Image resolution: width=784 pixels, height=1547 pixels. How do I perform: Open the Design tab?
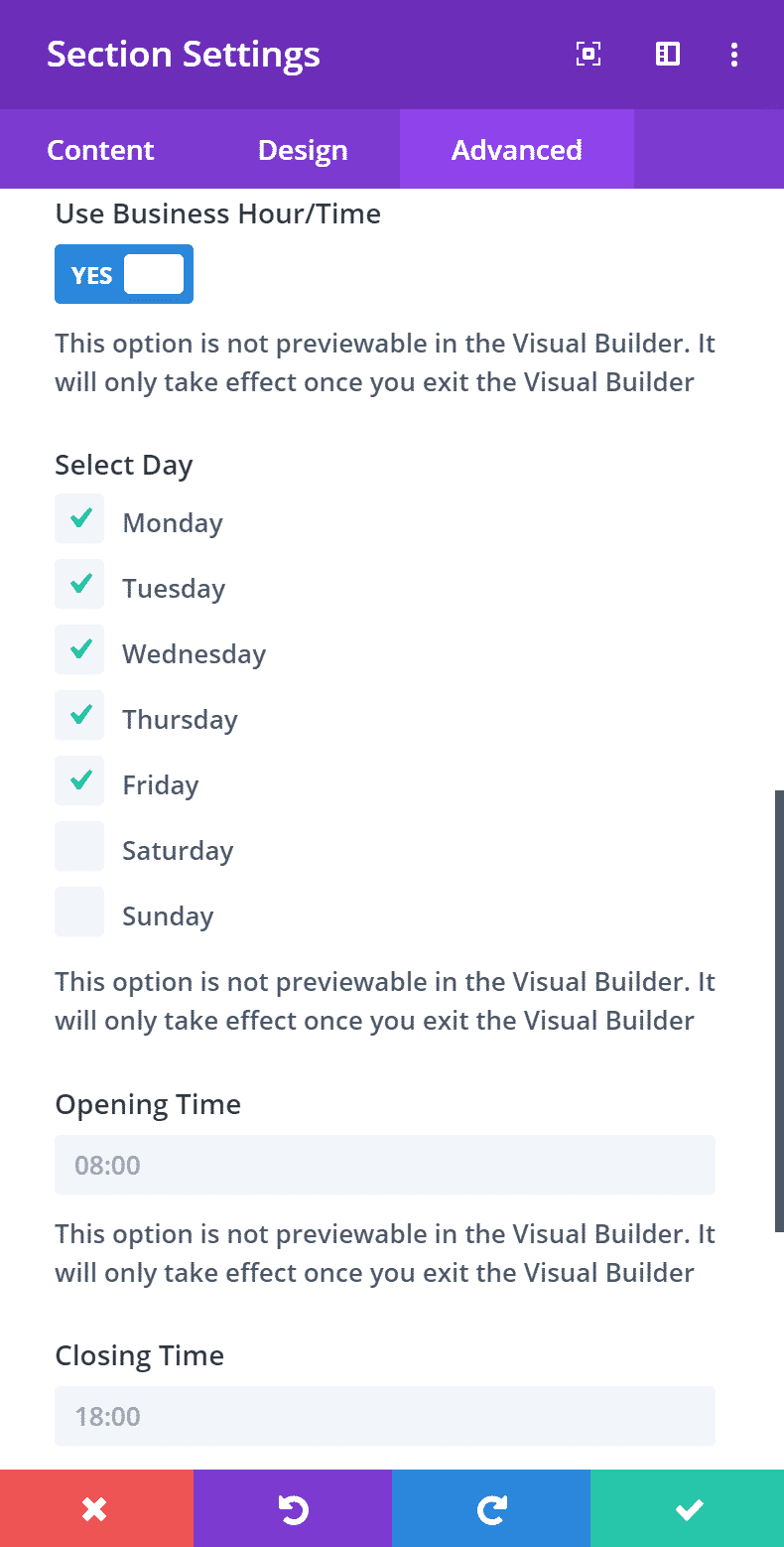click(303, 150)
